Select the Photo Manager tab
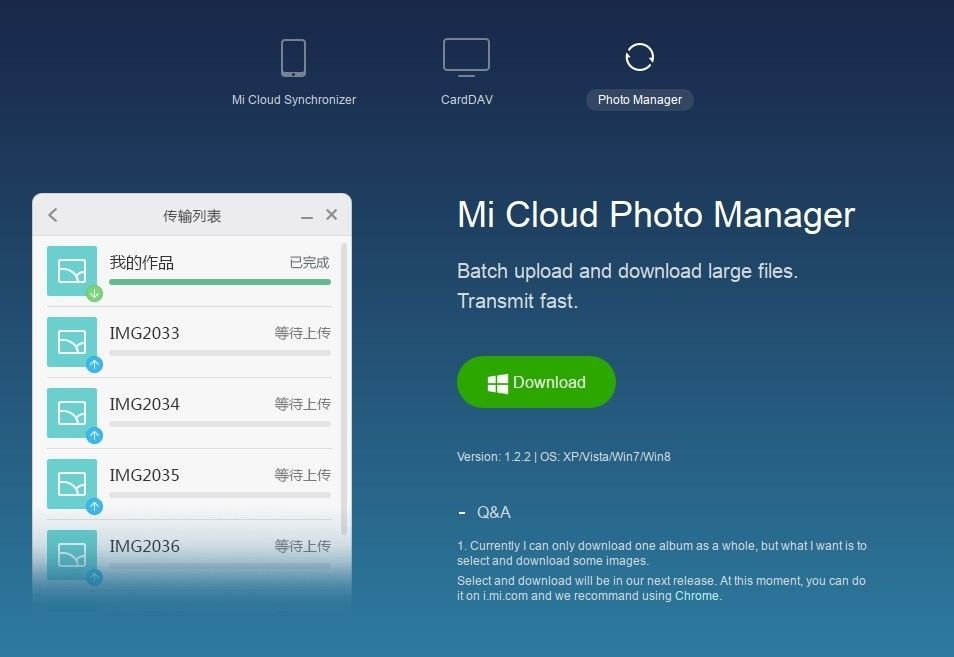This screenshot has width=954, height=657. pos(639,100)
